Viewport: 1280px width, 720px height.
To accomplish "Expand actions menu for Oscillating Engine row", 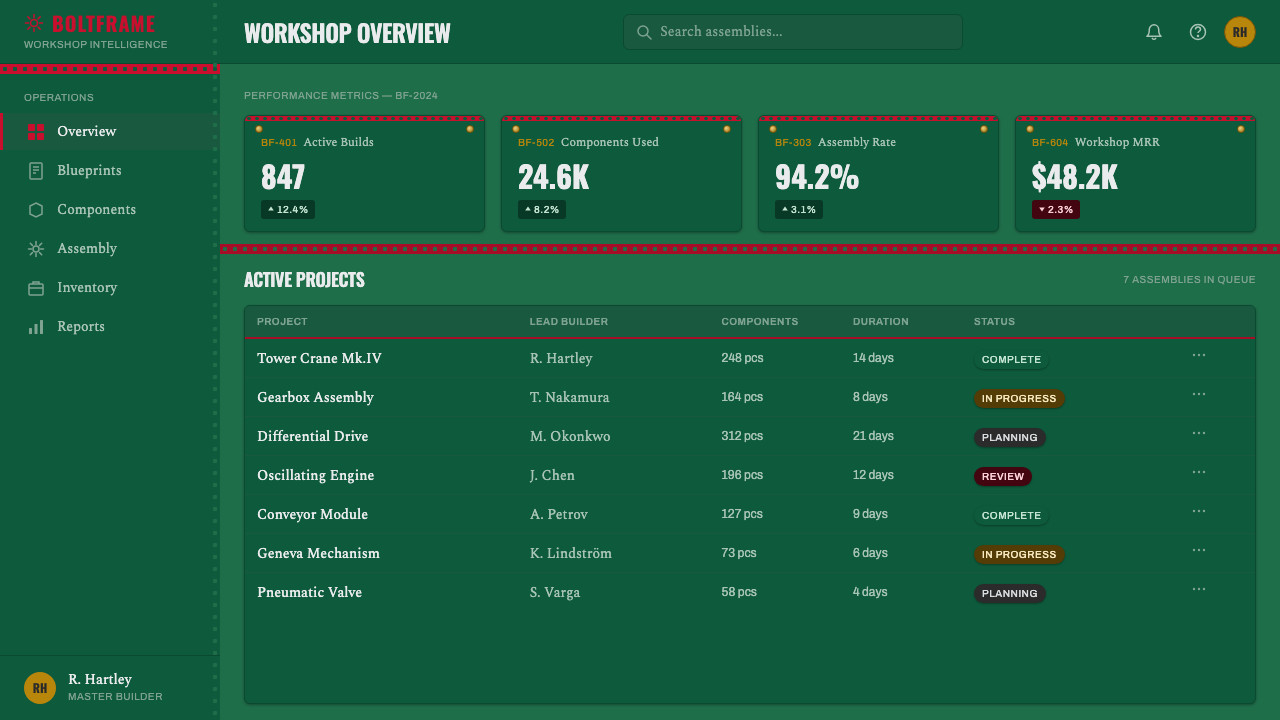I will [x=1199, y=472].
